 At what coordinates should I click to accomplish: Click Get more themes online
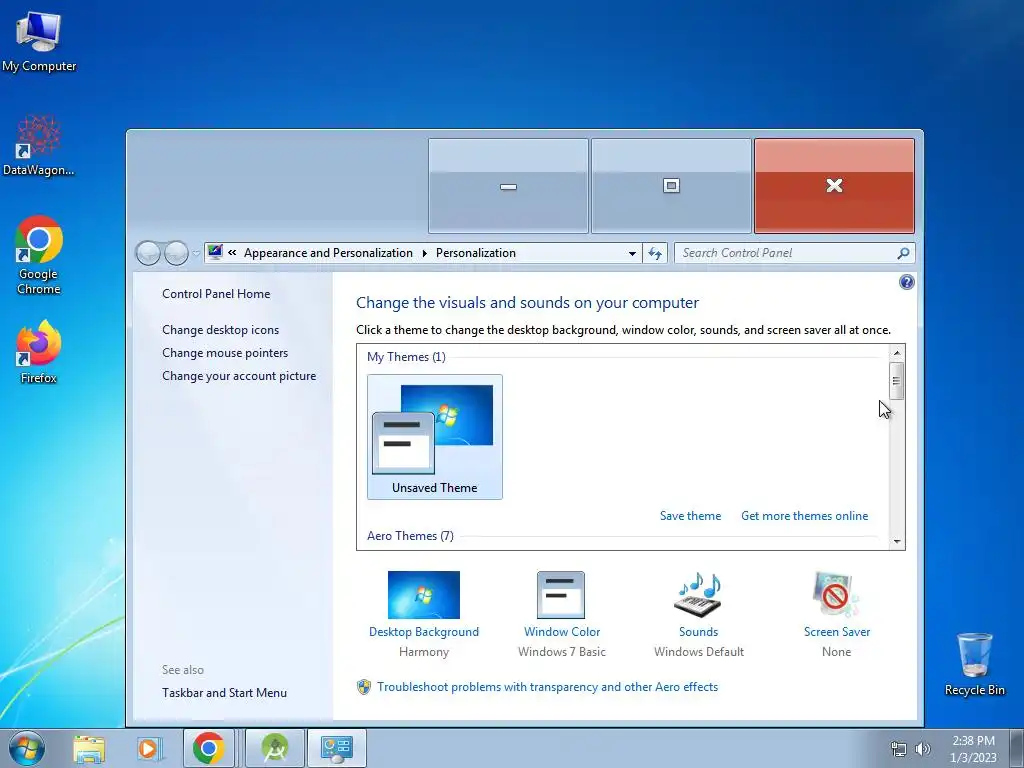pyautogui.click(x=805, y=516)
